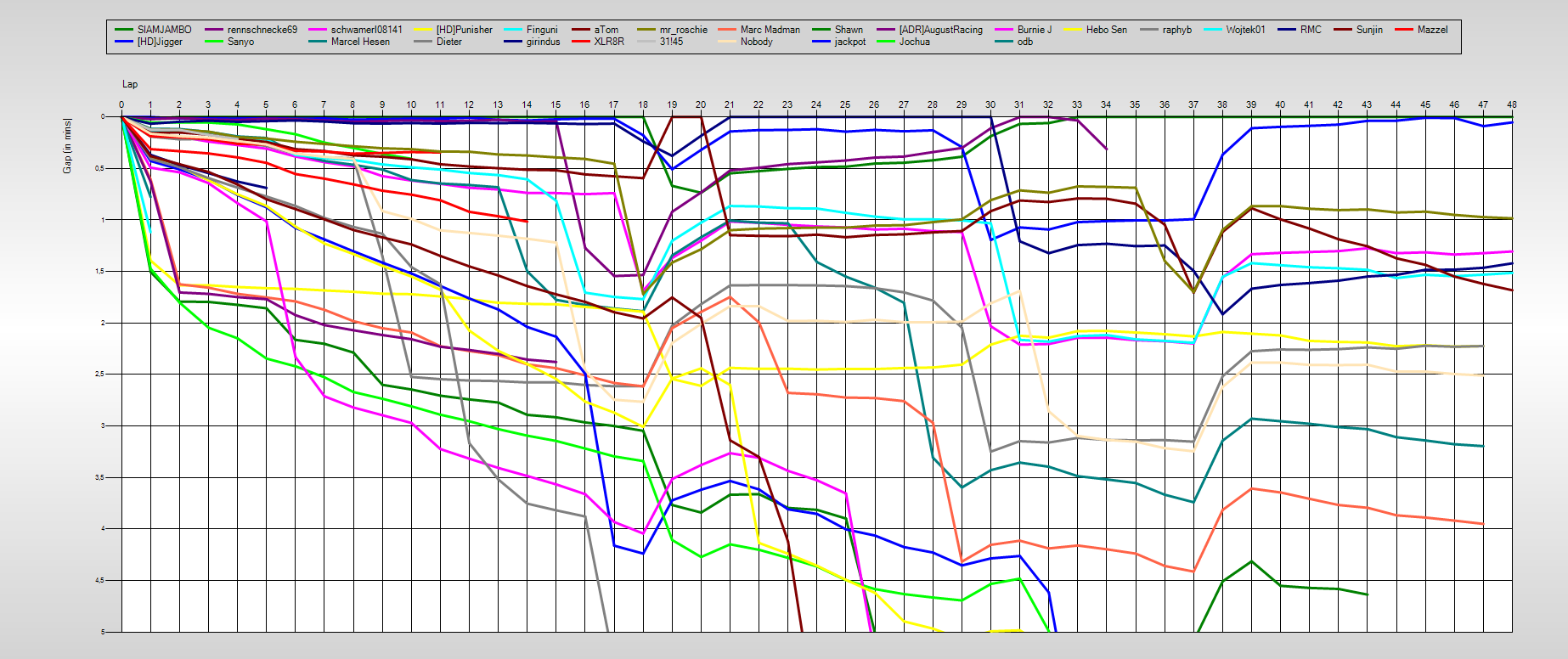Screen dimensions: 1568x659
Task: Select the [HD]Punisher legend entry
Action: pos(464,30)
